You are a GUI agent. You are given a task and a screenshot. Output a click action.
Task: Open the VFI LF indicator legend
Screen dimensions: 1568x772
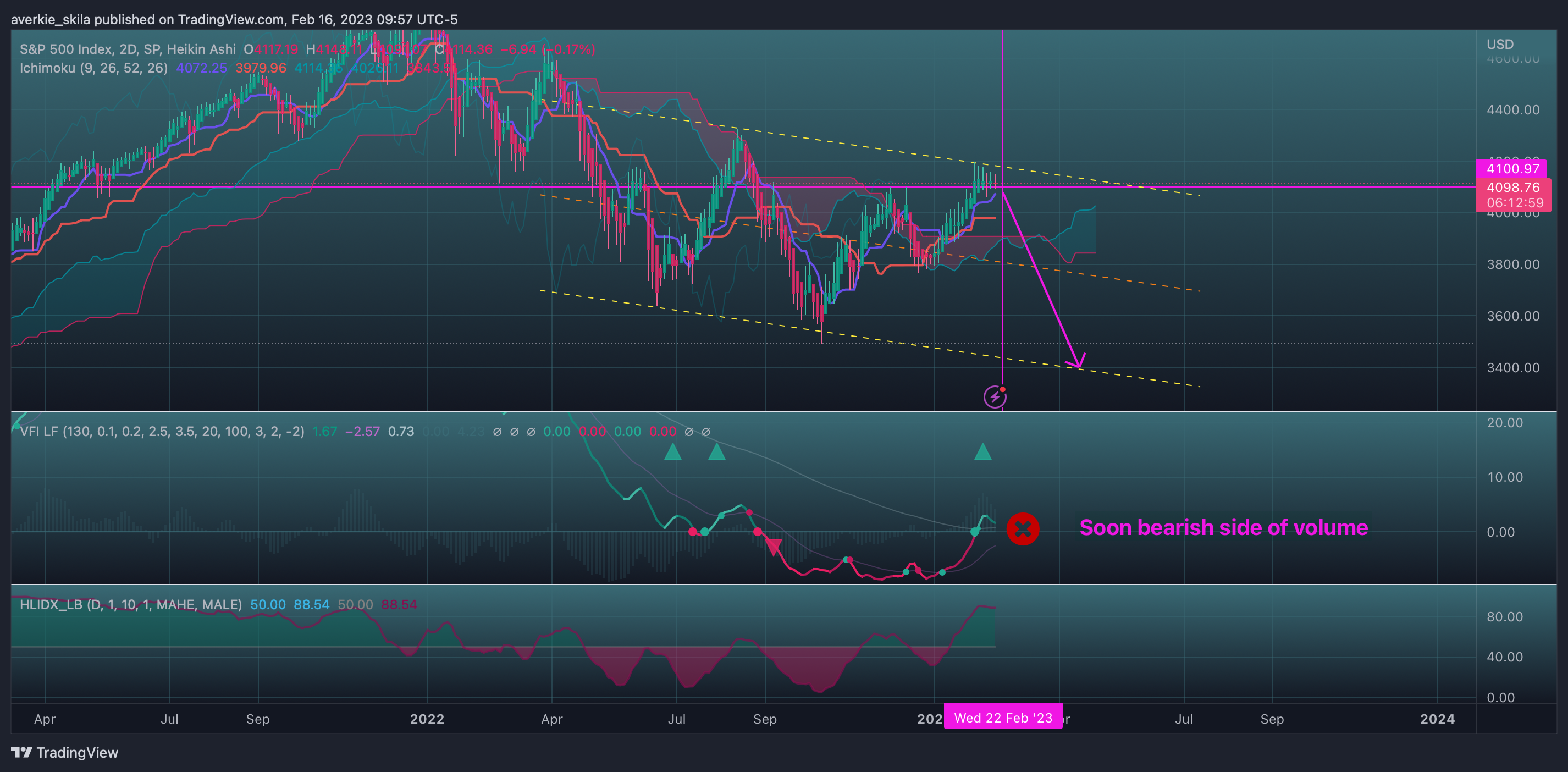click(x=162, y=432)
